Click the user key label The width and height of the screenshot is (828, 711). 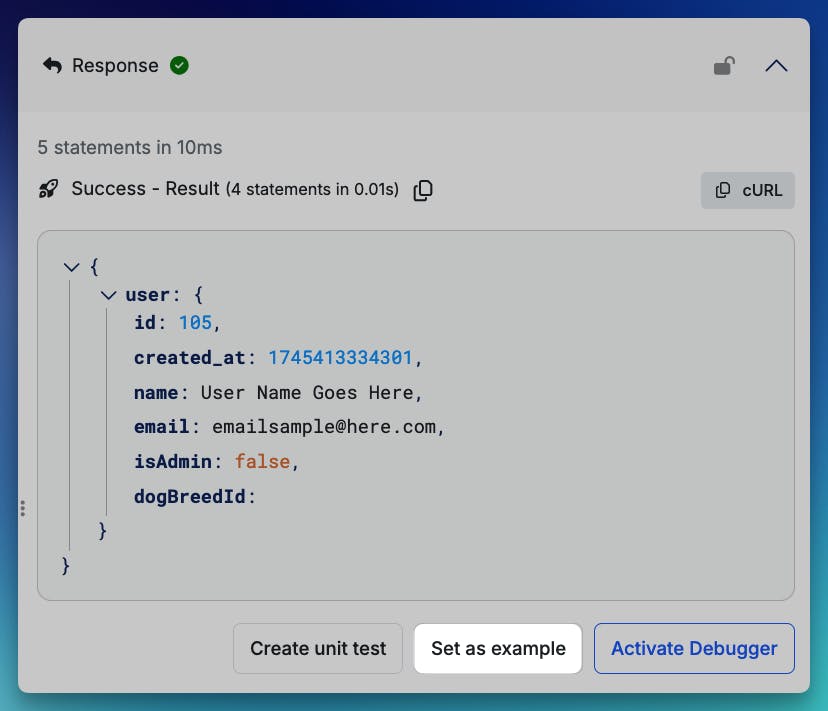(147, 295)
